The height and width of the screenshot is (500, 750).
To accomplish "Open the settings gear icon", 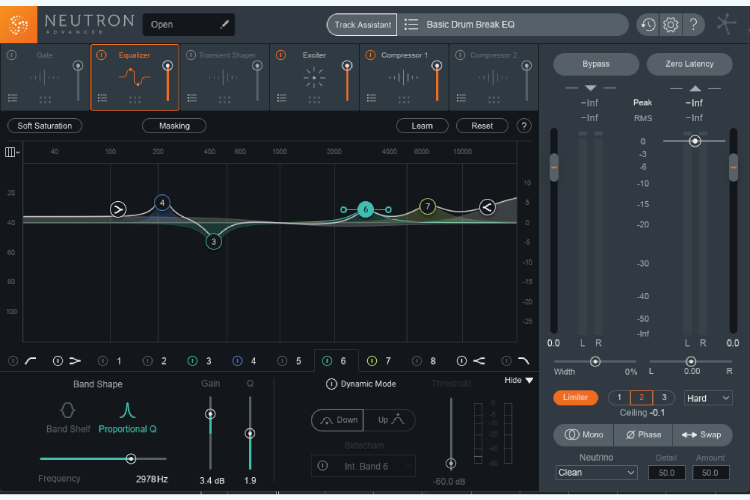I will [x=671, y=24].
